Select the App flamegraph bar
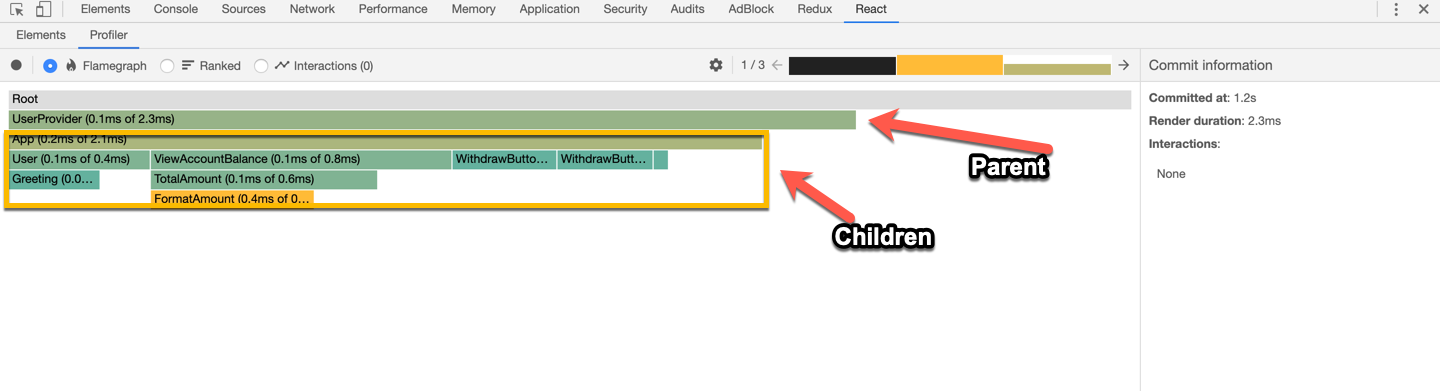The image size is (1440, 391). point(386,141)
